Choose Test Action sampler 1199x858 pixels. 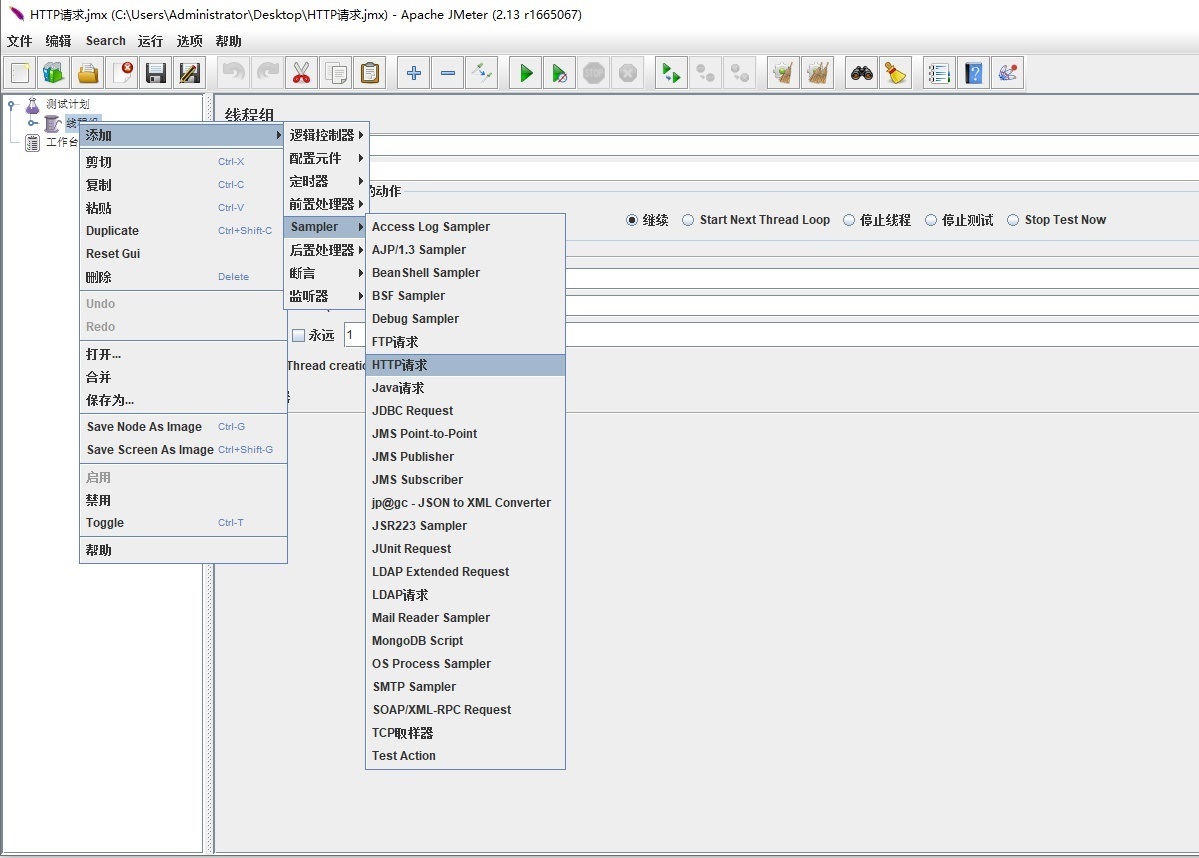click(466, 756)
